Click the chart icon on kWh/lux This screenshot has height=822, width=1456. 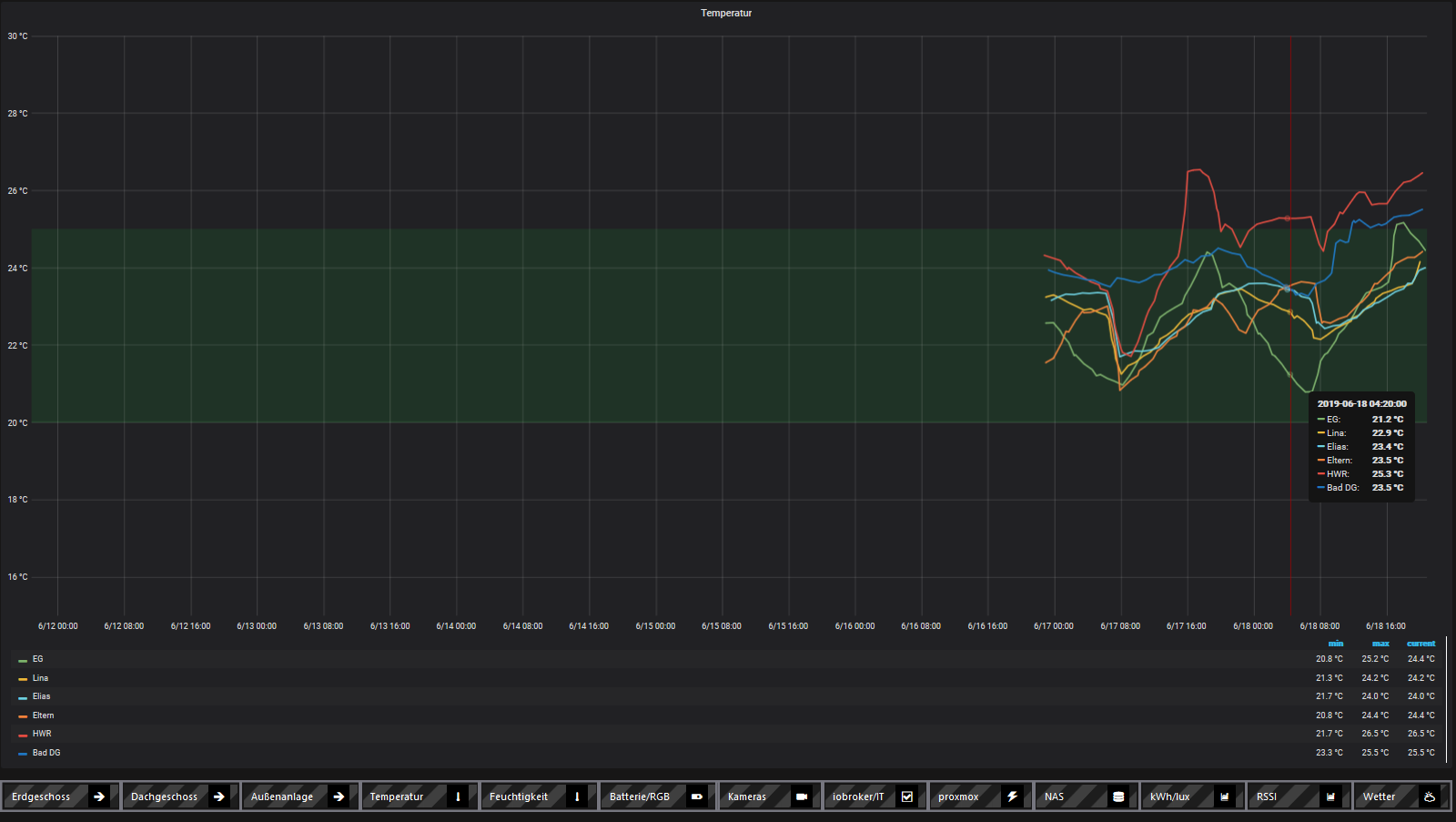1225,797
